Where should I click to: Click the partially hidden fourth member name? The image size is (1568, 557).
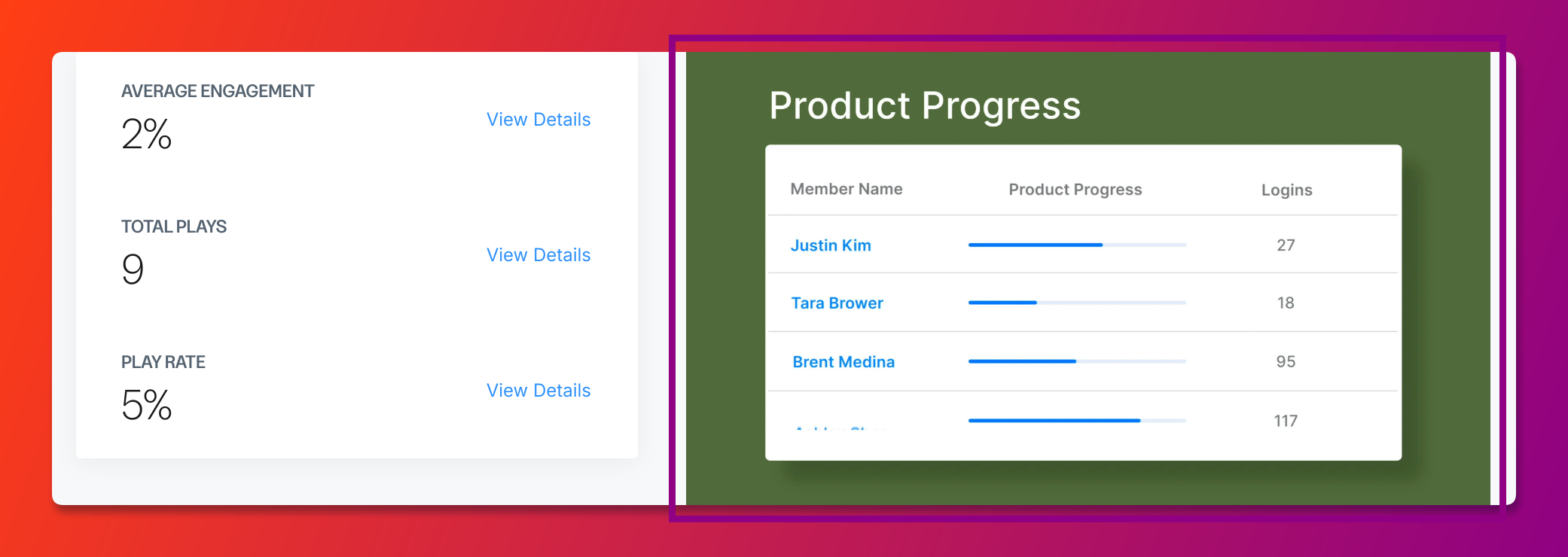840,428
